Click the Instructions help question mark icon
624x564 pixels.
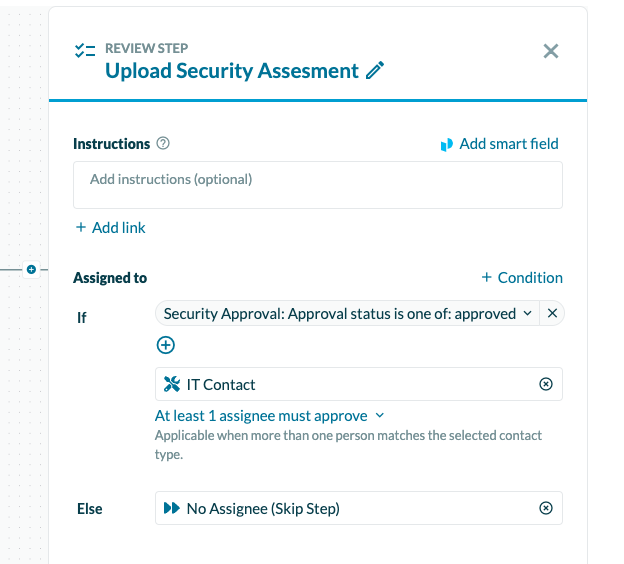click(x=163, y=144)
